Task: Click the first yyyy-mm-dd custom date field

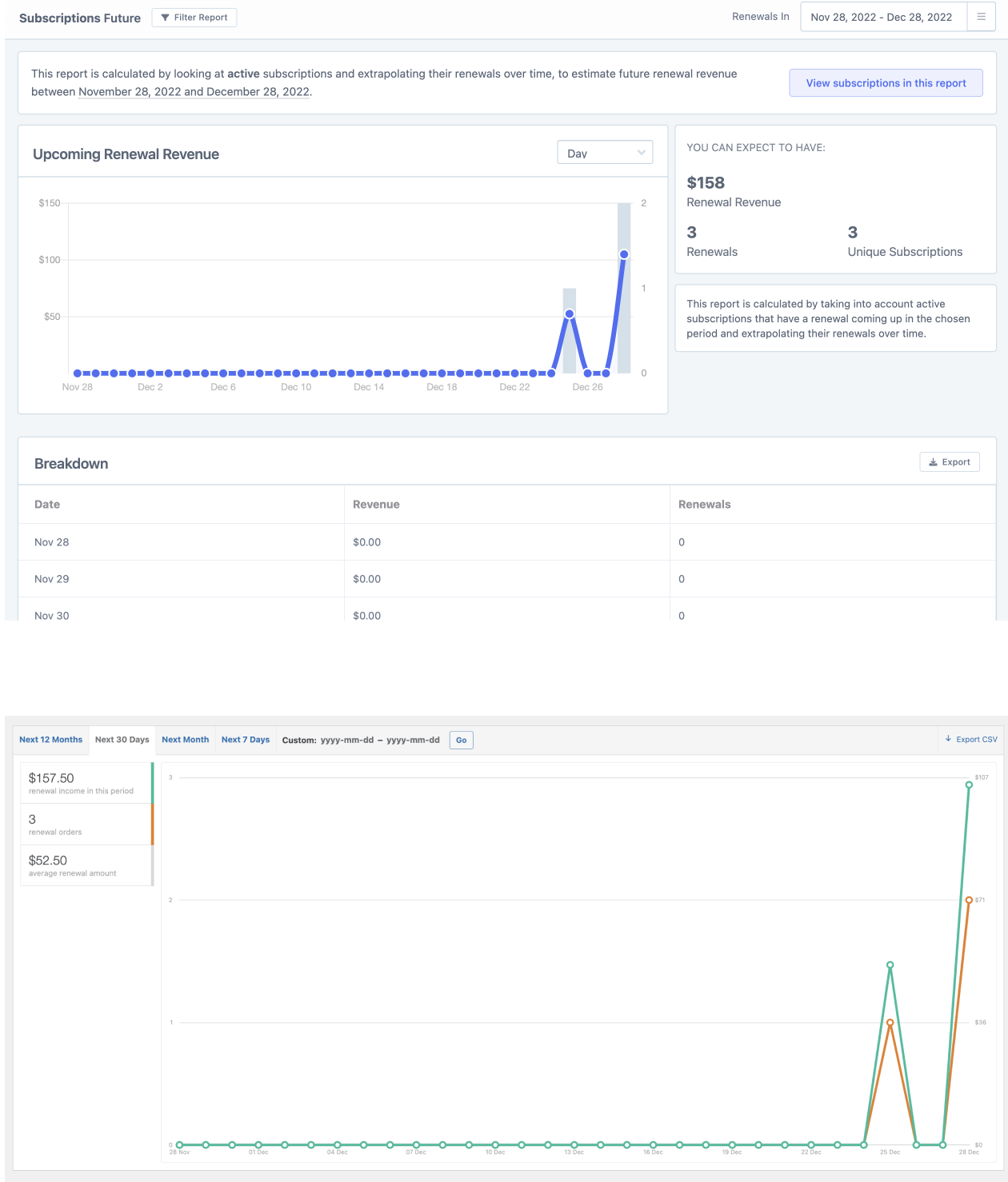Action: (346, 740)
